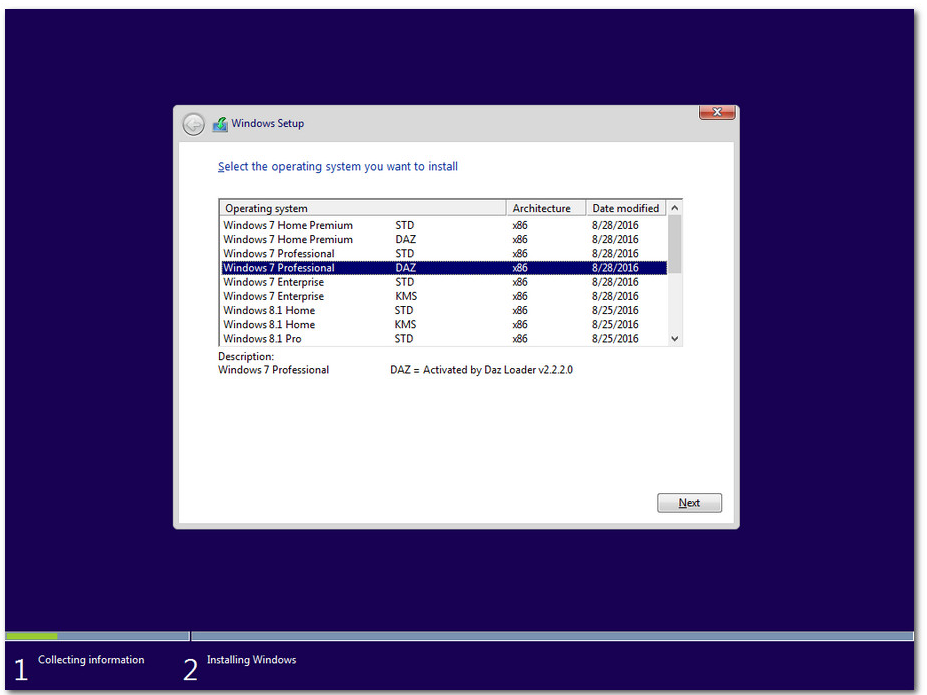Click the 'Collecting information' step label
This screenshot has width=927, height=695.
[x=91, y=660]
